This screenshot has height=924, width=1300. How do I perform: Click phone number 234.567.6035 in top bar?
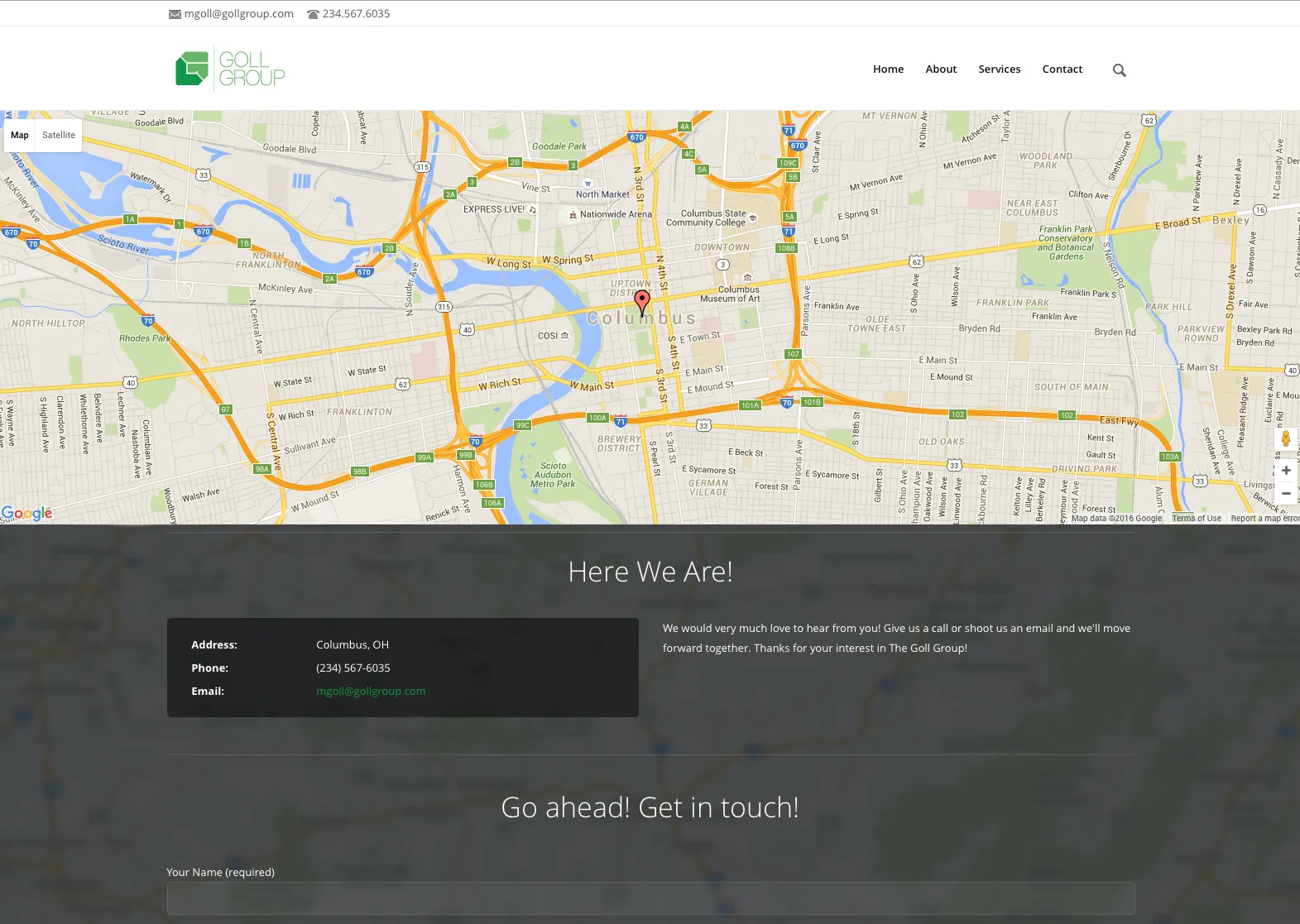(x=356, y=14)
